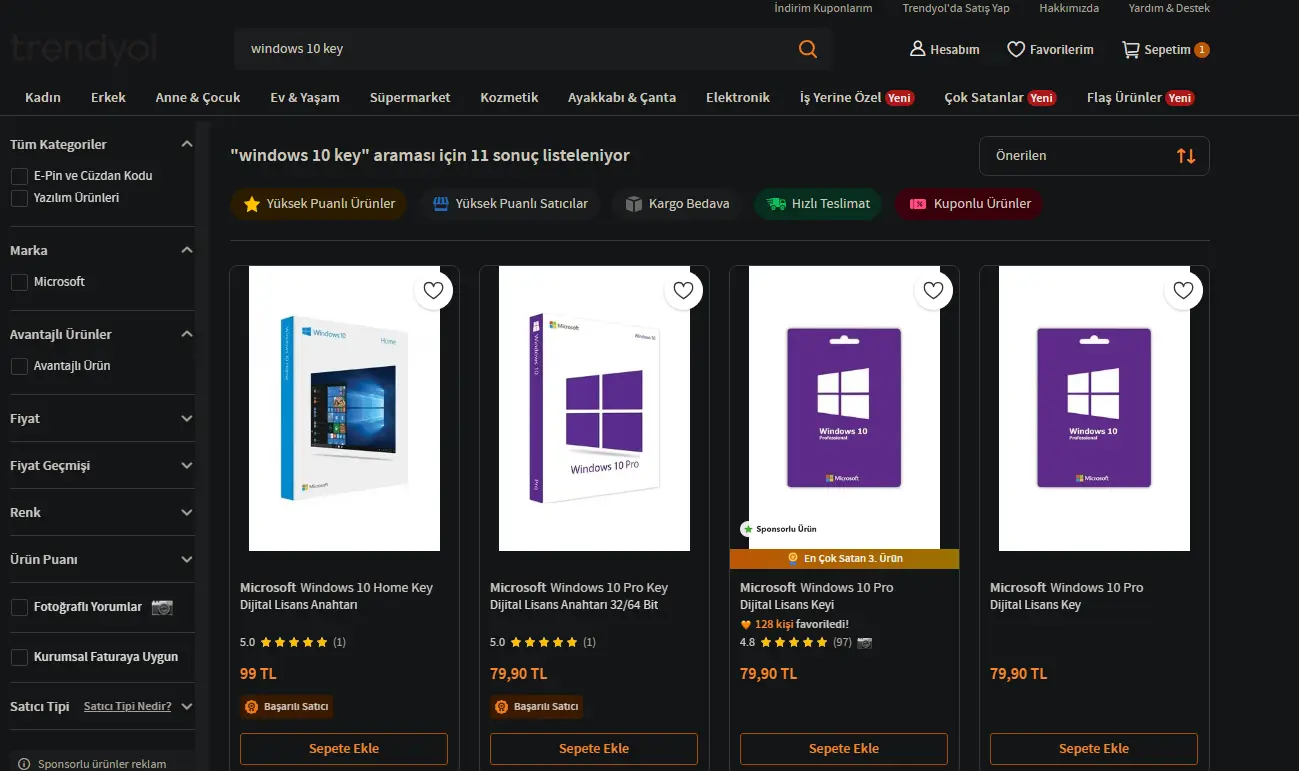1299x771 pixels.
Task: Click the orange search magnifier icon
Action: pos(808,49)
